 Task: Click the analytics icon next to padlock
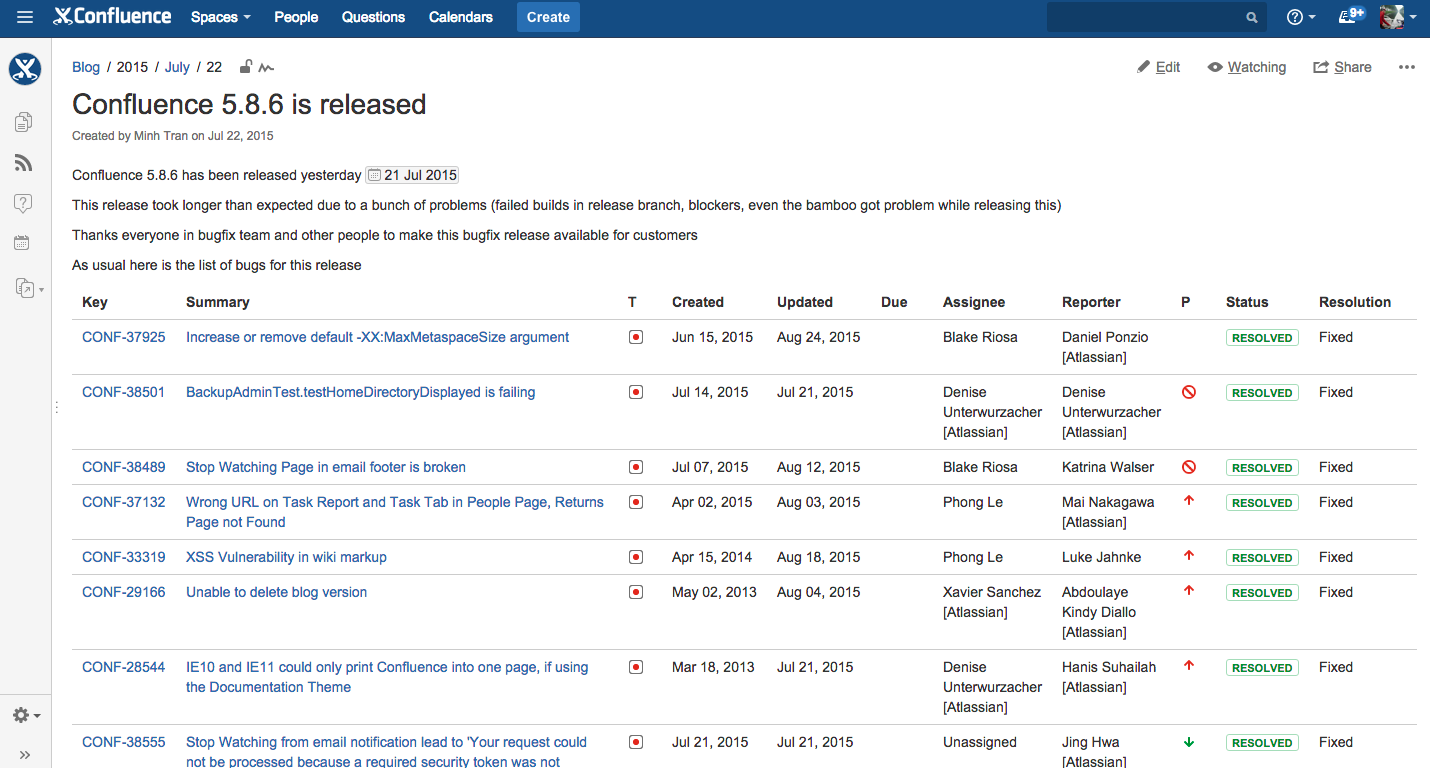point(266,68)
